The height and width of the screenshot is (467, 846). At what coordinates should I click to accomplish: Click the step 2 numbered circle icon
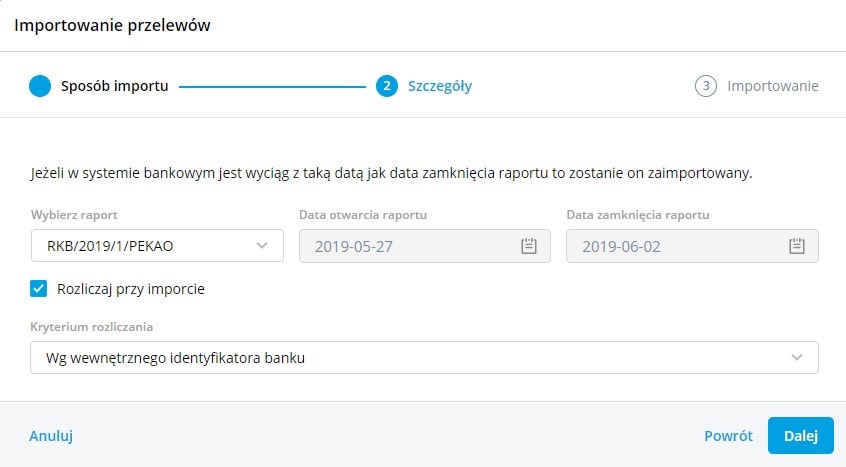pyautogui.click(x=386, y=86)
